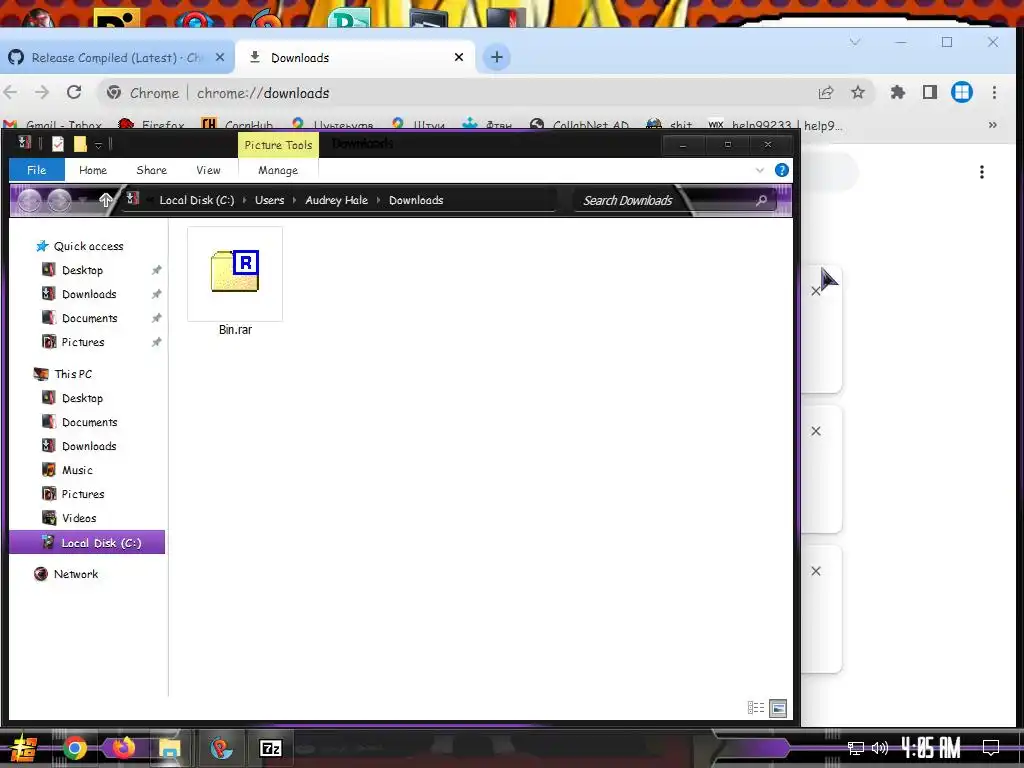This screenshot has width=1024, height=768.
Task: Open Firefox from taskbar
Action: coord(123,748)
